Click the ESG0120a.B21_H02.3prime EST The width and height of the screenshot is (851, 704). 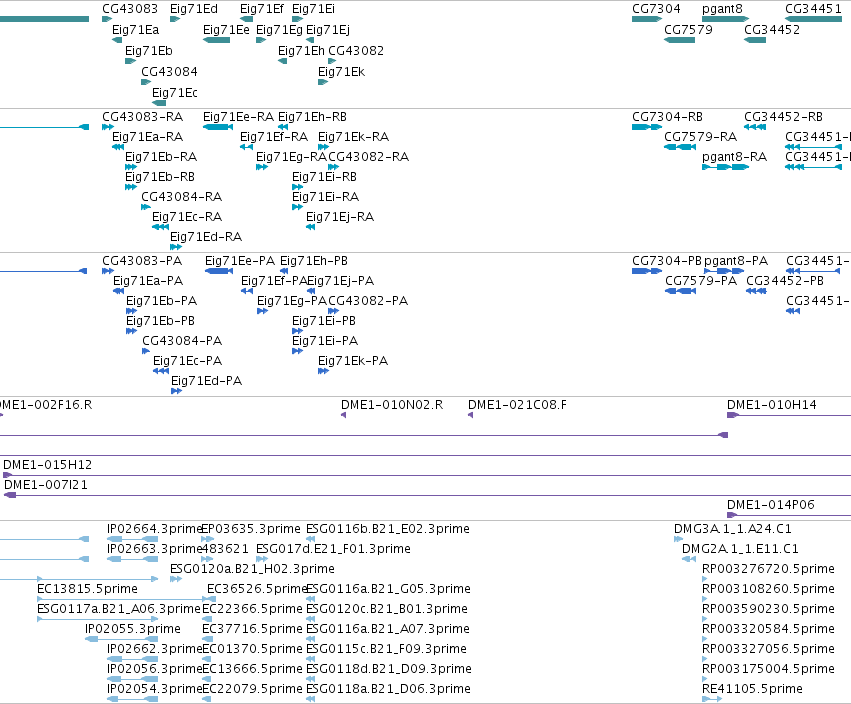pyautogui.click(x=176, y=580)
